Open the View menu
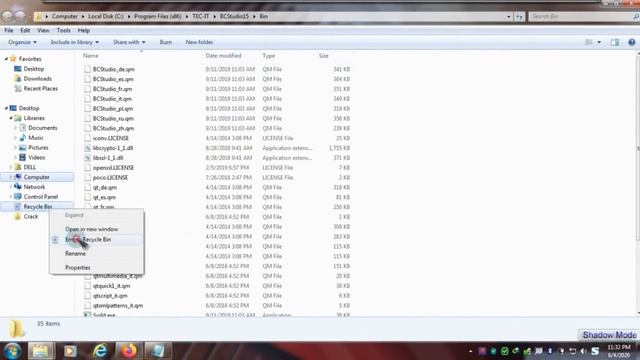This screenshot has width=640, height=360. click(43, 30)
